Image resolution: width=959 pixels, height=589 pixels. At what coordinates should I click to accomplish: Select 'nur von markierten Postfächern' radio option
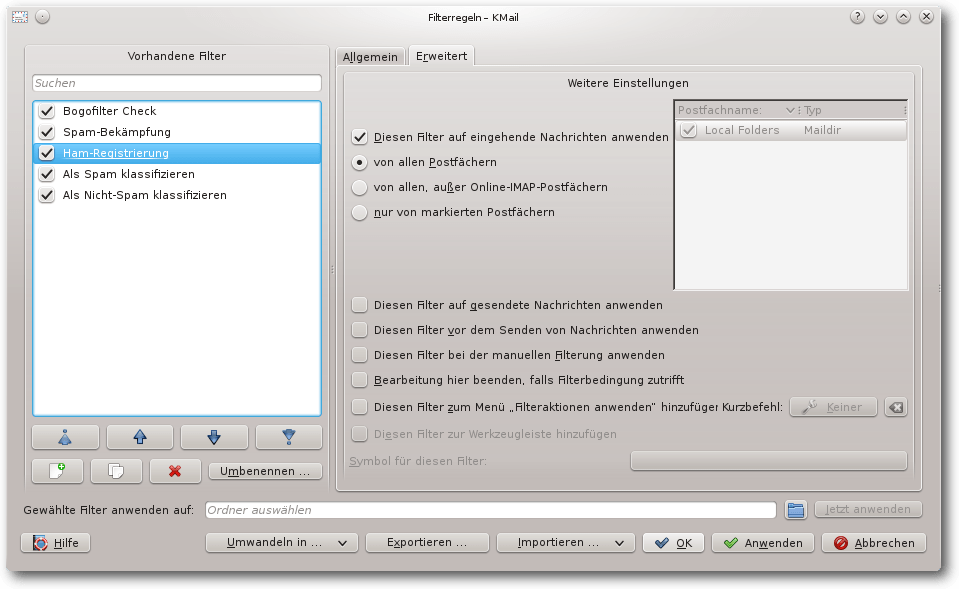[360, 212]
